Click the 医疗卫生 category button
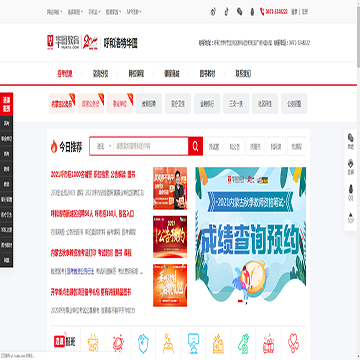 coord(178,104)
